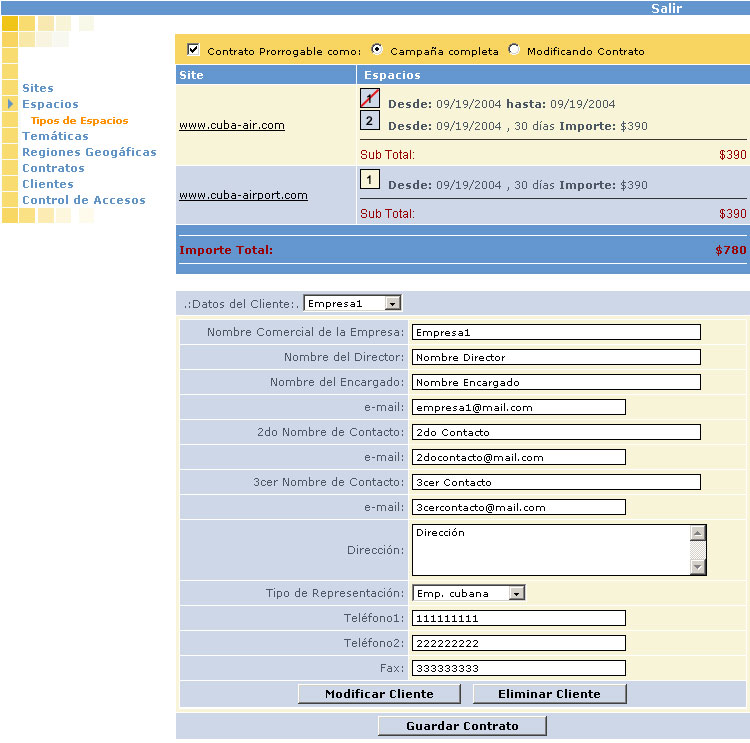Click the arrow marker beside Espacios
This screenshot has width=750, height=743.
pyautogui.click(x=11, y=104)
